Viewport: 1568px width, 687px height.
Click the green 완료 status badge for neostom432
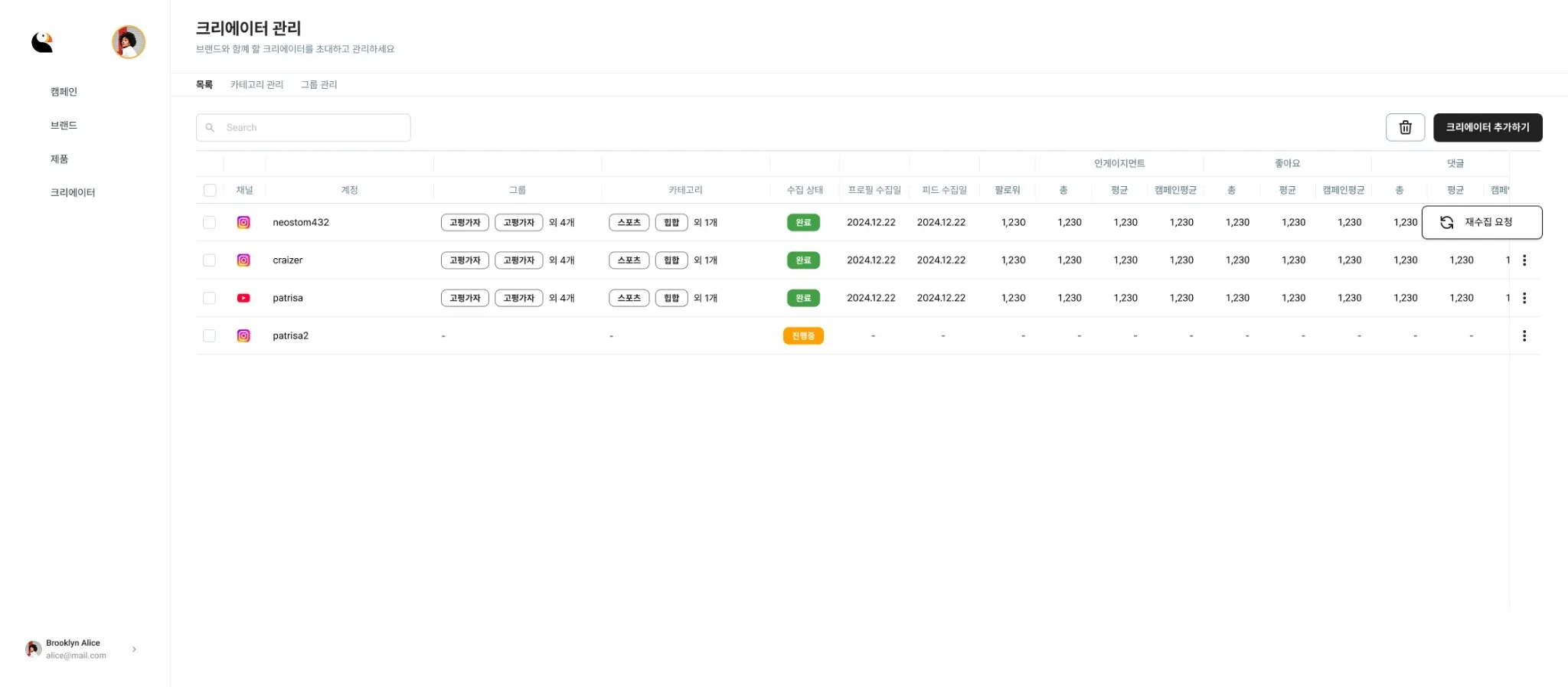pos(803,222)
